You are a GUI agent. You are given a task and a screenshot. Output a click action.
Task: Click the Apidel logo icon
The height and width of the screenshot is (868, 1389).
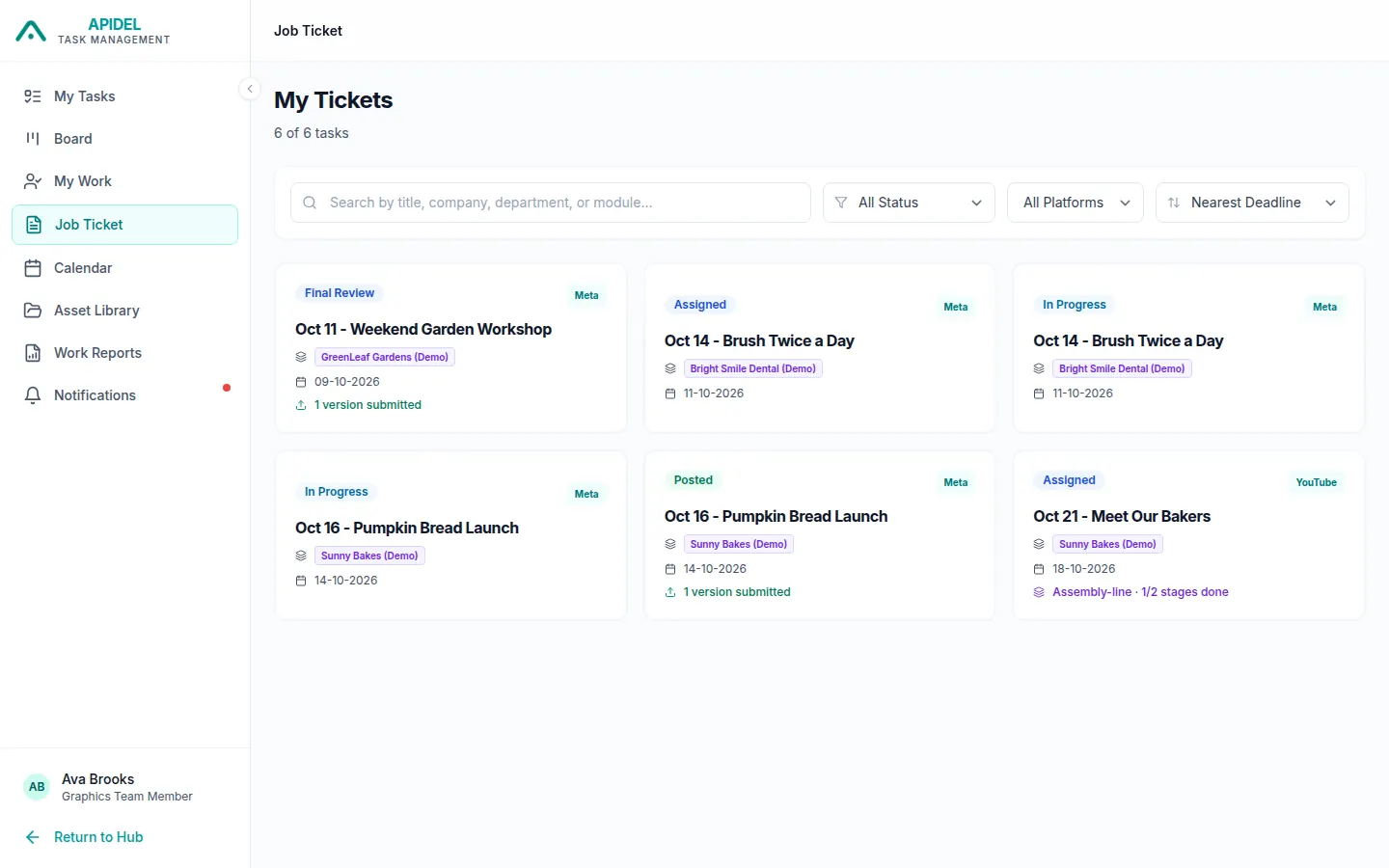[31, 31]
